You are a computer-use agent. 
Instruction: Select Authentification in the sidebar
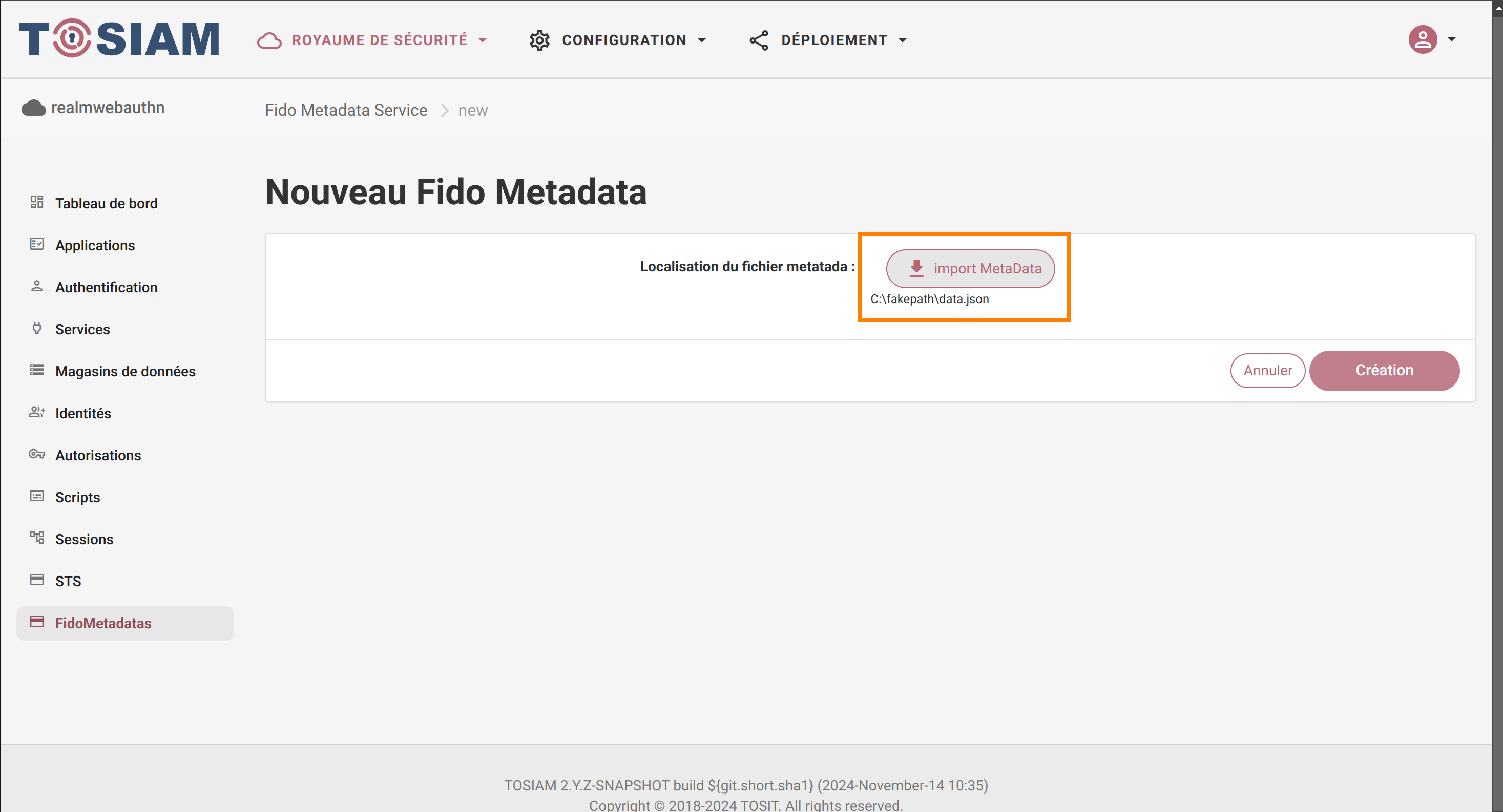[125, 287]
